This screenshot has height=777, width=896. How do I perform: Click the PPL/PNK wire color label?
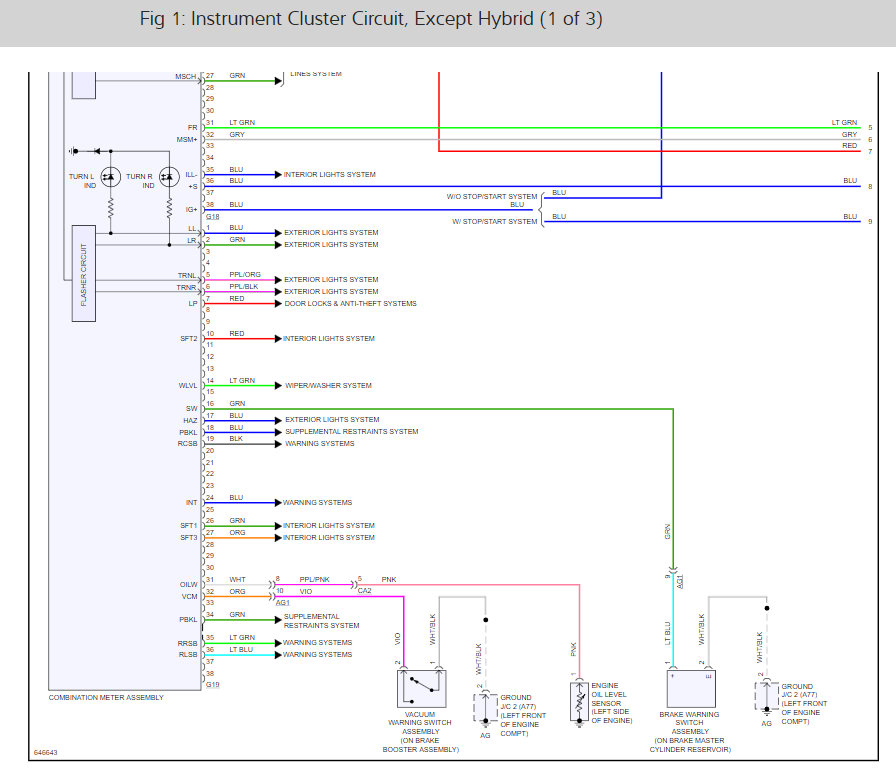point(314,579)
